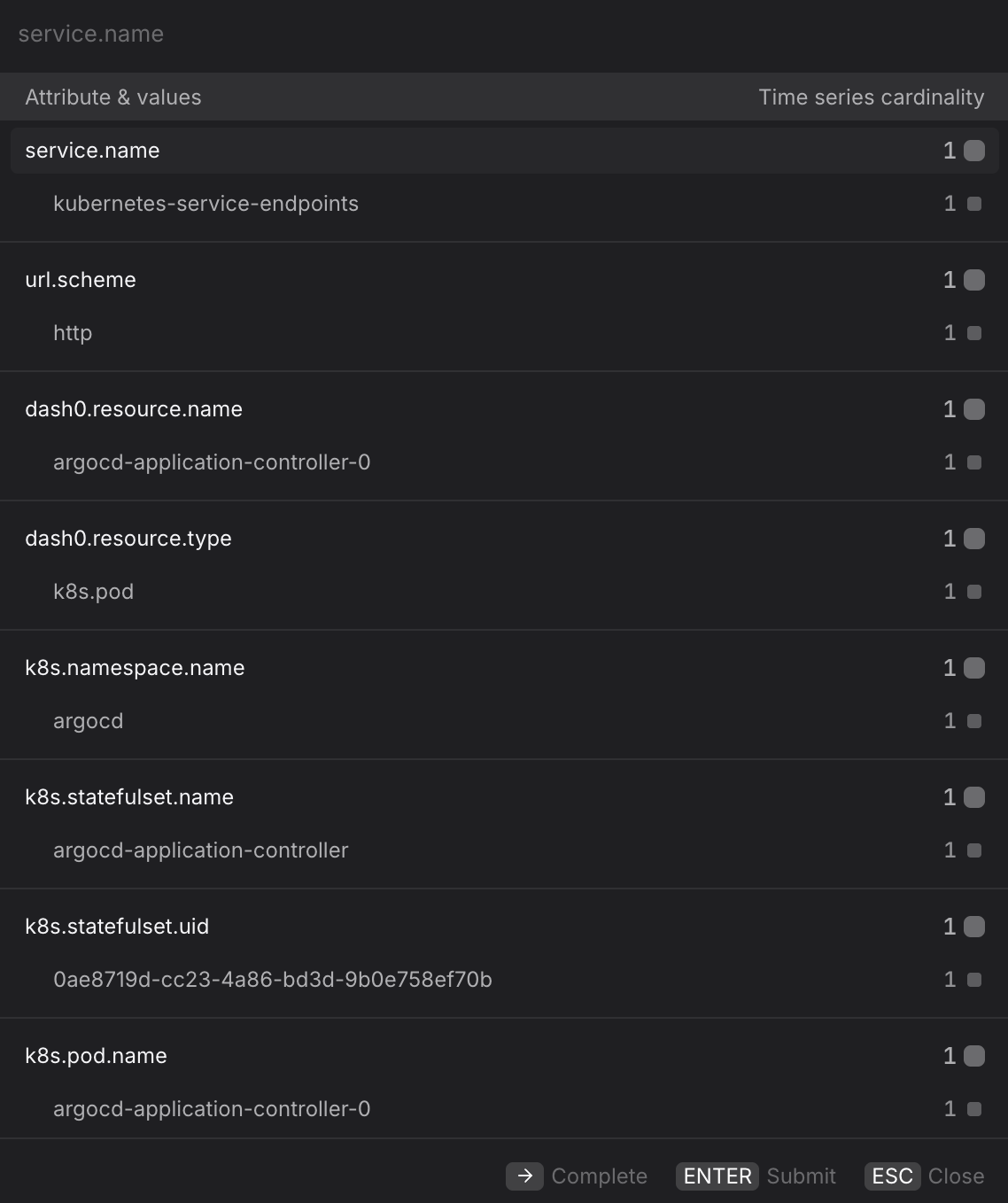Collapse the dash0.resource.name group
This screenshot has height=1203, width=1008.
134,409
